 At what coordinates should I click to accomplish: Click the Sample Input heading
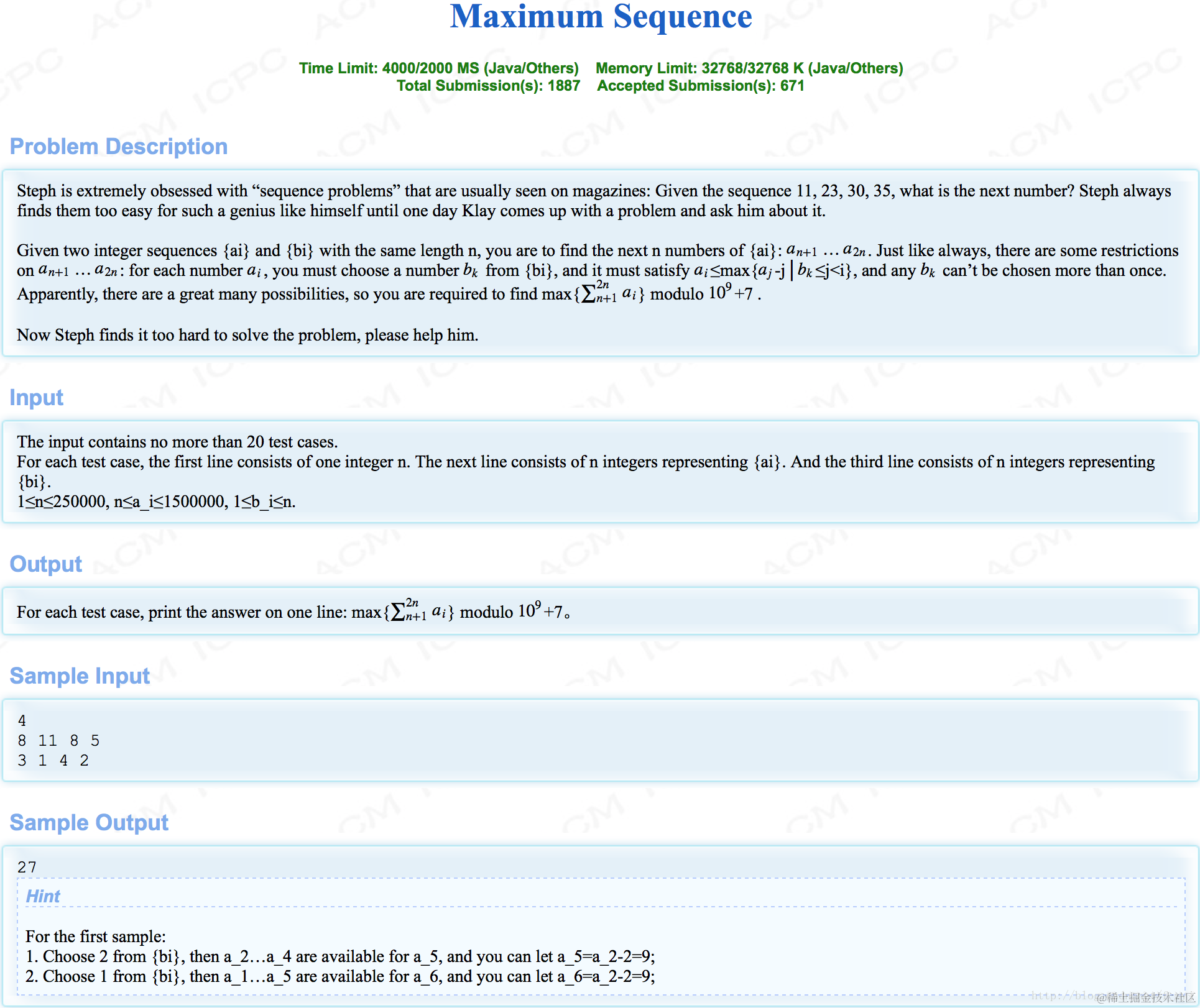coord(80,676)
